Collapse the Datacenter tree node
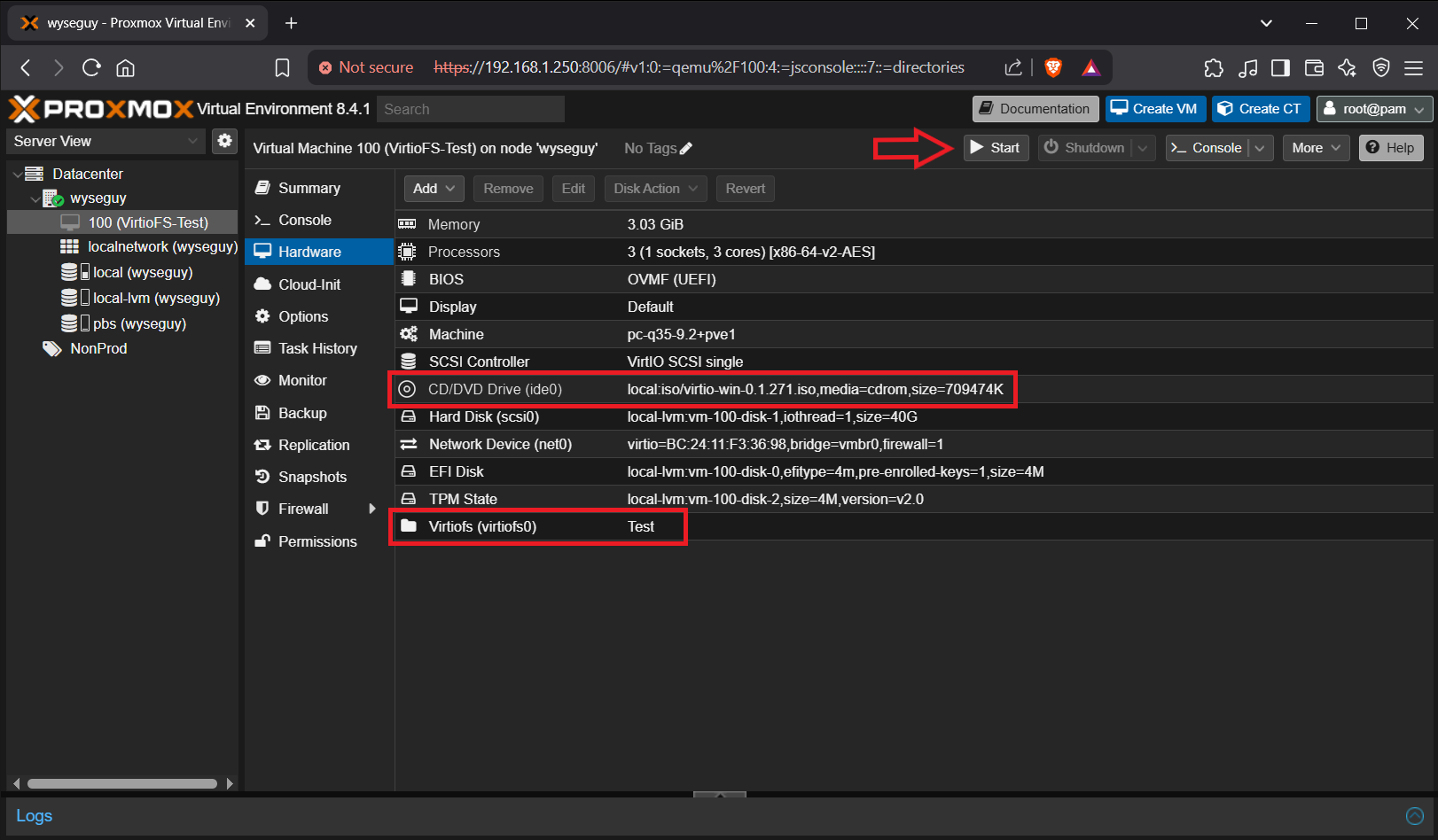1438x840 pixels. 17,175
